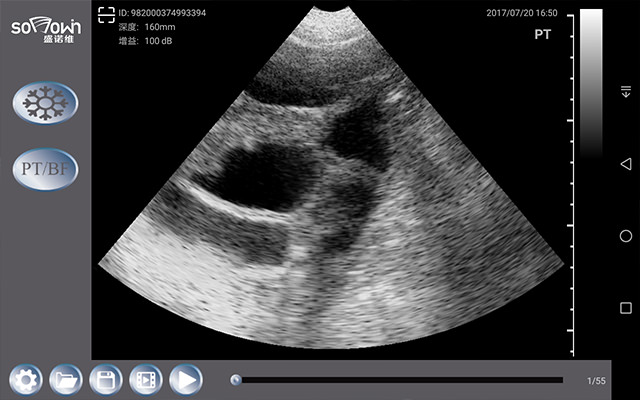Open settings with the gear icon
640x400 pixels.
click(x=25, y=380)
